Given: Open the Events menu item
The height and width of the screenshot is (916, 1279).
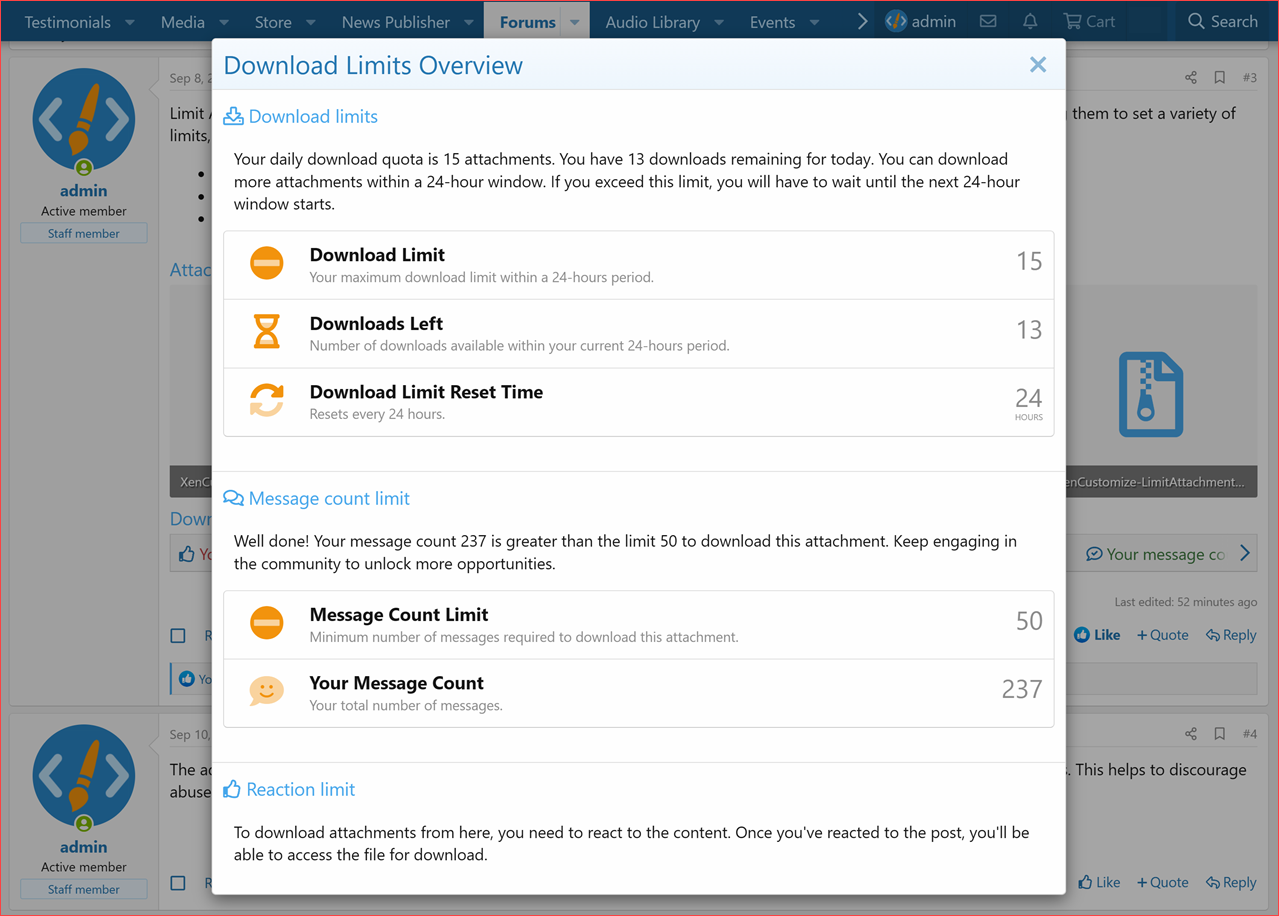Looking at the screenshot, I should click(772, 20).
